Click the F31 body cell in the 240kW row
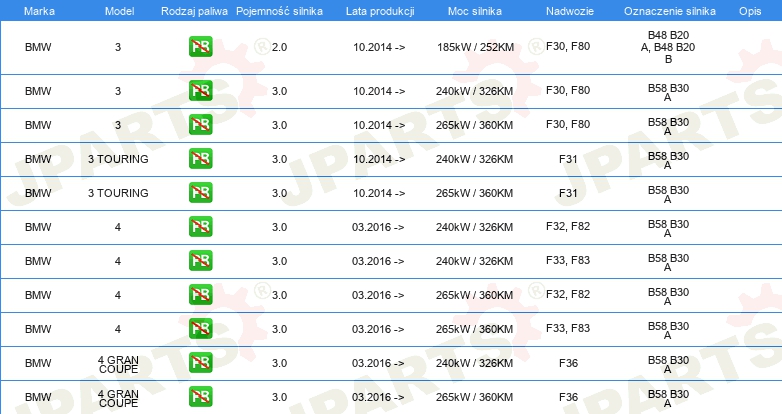The width and height of the screenshot is (782, 414). [x=568, y=159]
